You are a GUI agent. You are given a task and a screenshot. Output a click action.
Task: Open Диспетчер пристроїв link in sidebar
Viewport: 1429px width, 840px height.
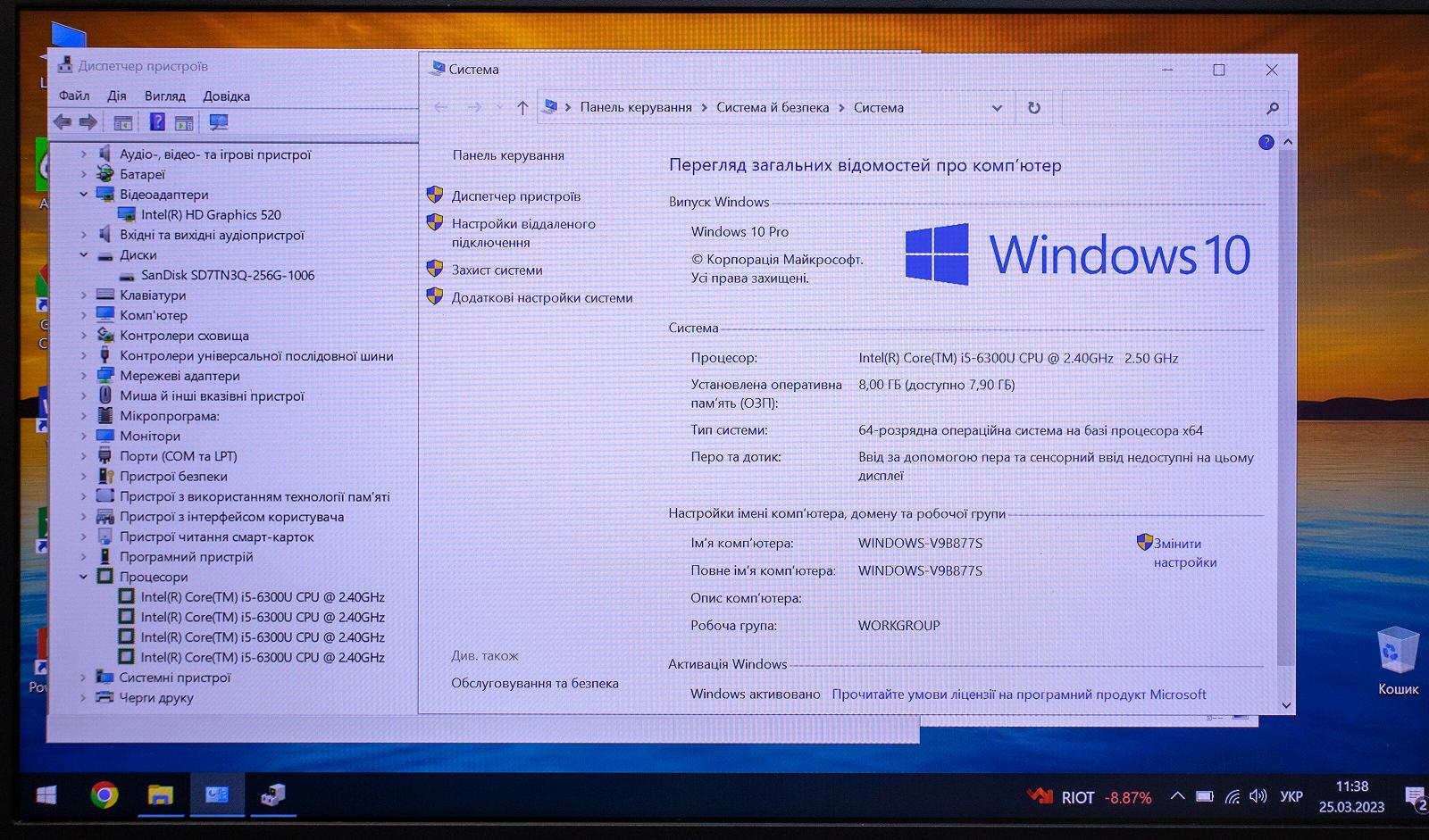click(516, 195)
